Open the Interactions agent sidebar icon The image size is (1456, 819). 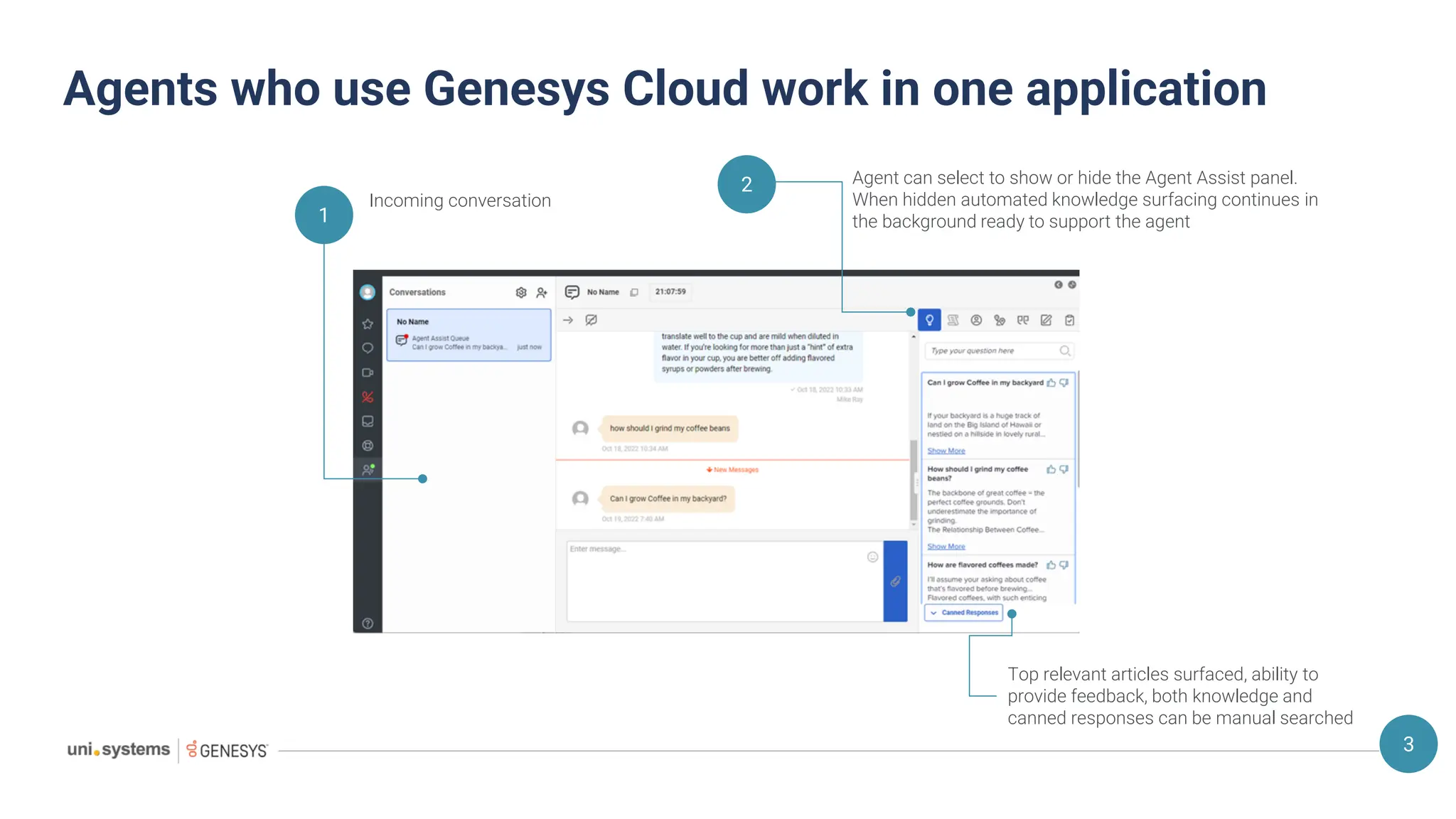(x=368, y=470)
